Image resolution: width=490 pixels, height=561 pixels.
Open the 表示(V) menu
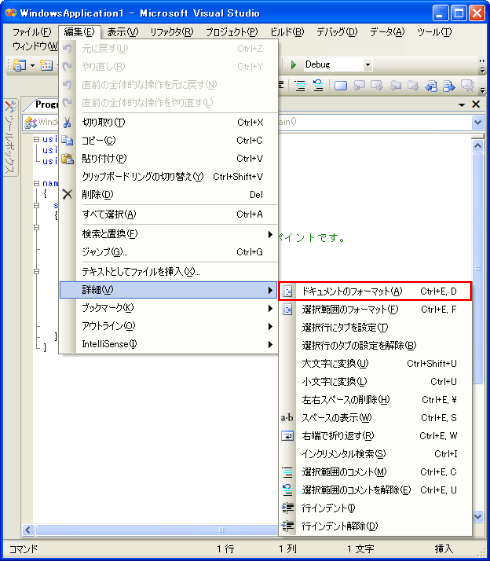click(122, 32)
